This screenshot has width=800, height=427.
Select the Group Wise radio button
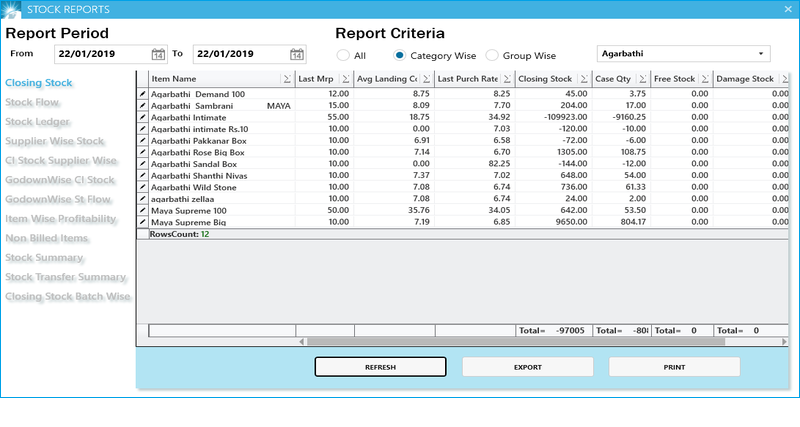492,55
